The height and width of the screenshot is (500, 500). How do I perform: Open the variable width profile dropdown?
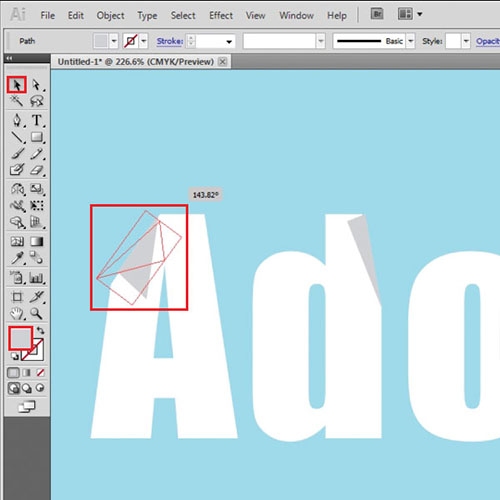point(321,41)
